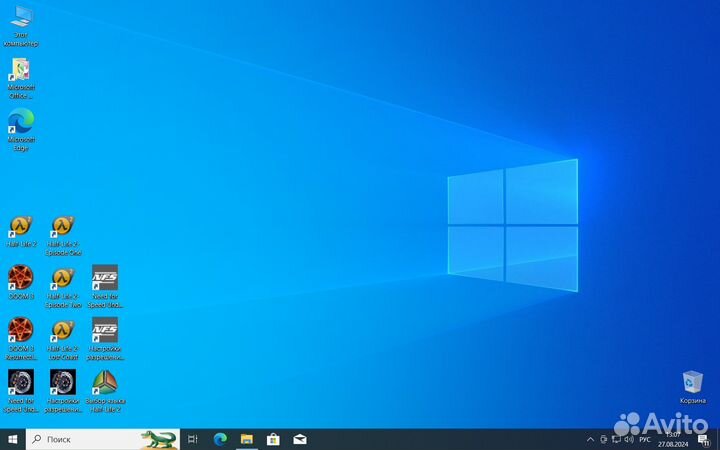The width and height of the screenshot is (720, 450).
Task: Open the clock and calendar flyout
Action: click(x=673, y=439)
